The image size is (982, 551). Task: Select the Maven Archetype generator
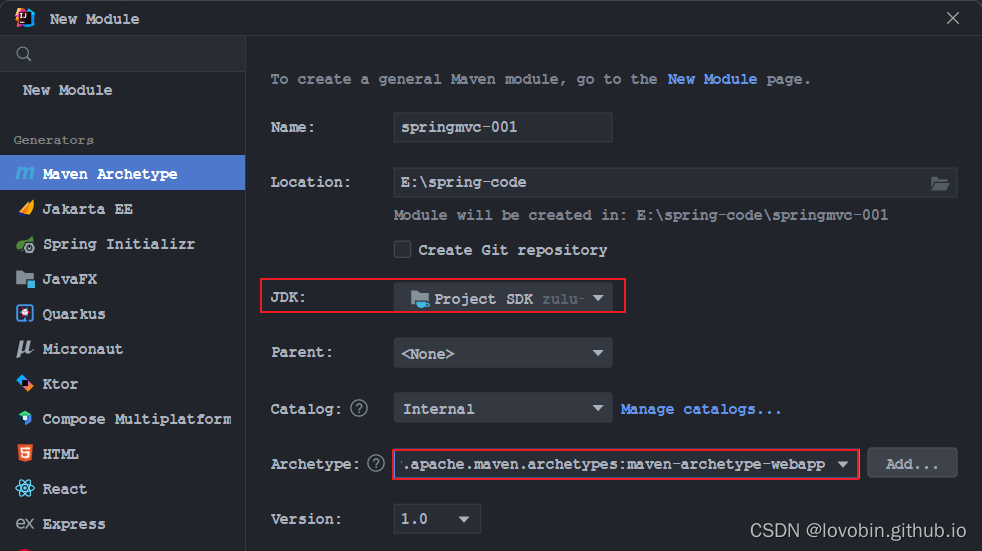pyautogui.click(x=122, y=173)
